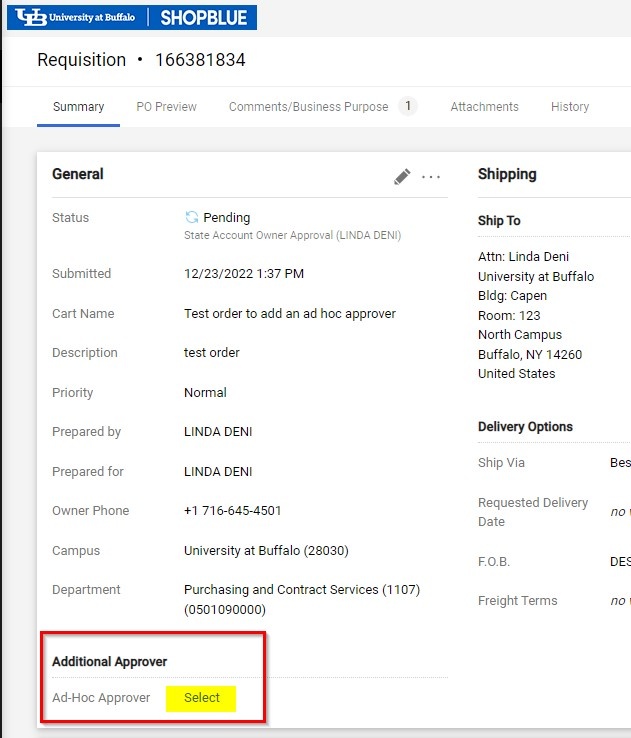Click the owner phone number
Screen dimensions: 631x738
point(232,511)
